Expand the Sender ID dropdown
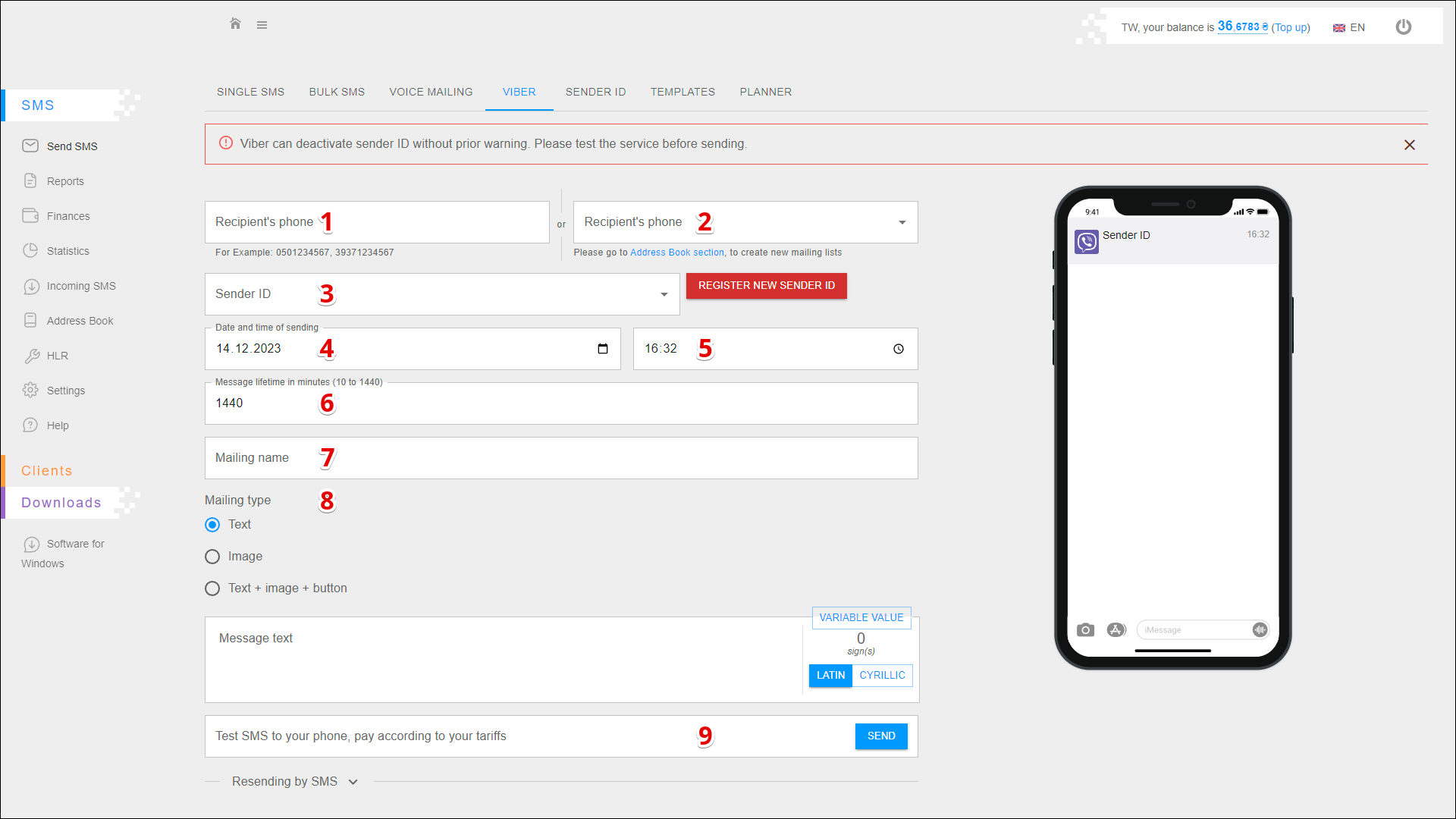 tap(664, 294)
